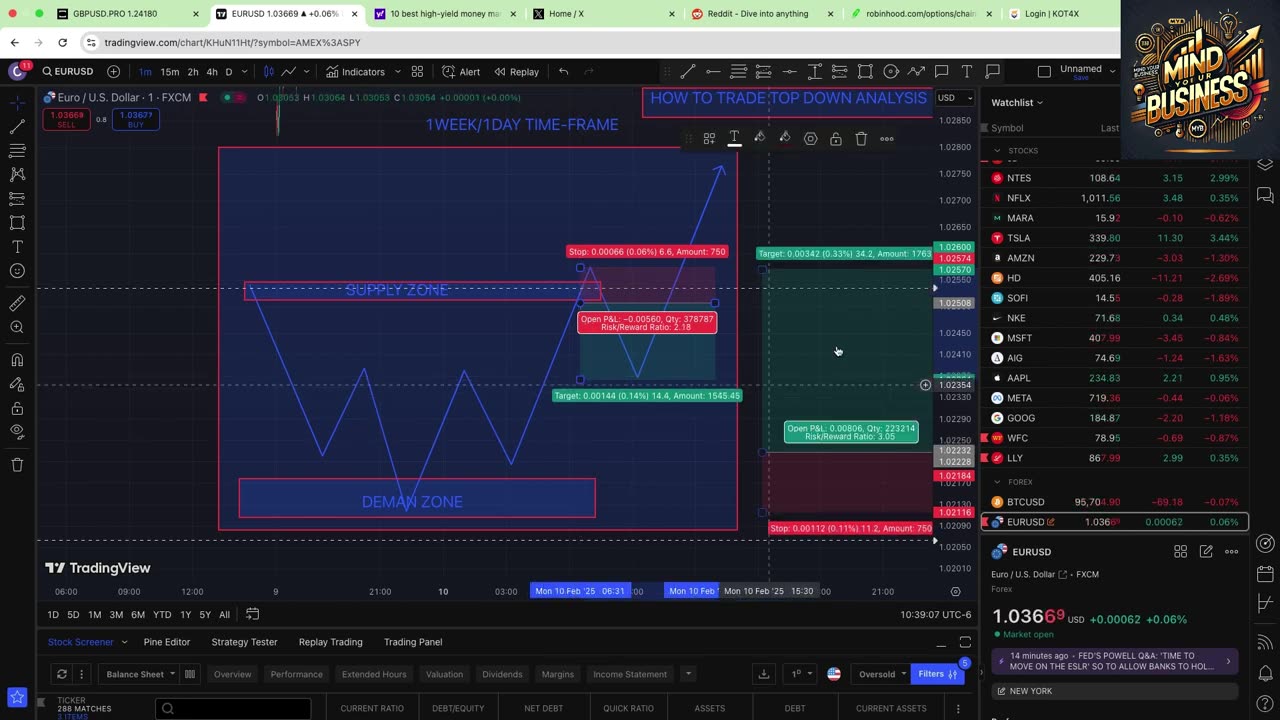Open the Pine Editor tab
Viewport: 1280px width, 720px height.
click(x=167, y=642)
